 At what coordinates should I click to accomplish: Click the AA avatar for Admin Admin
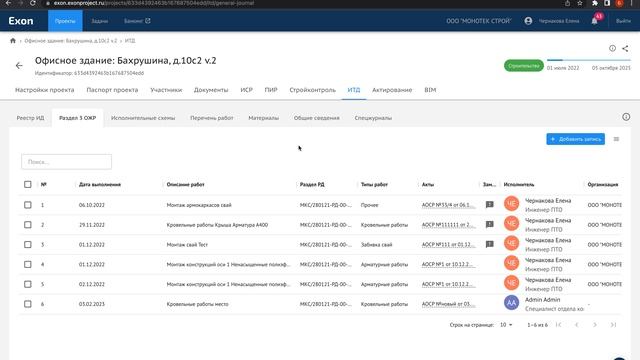(511, 303)
